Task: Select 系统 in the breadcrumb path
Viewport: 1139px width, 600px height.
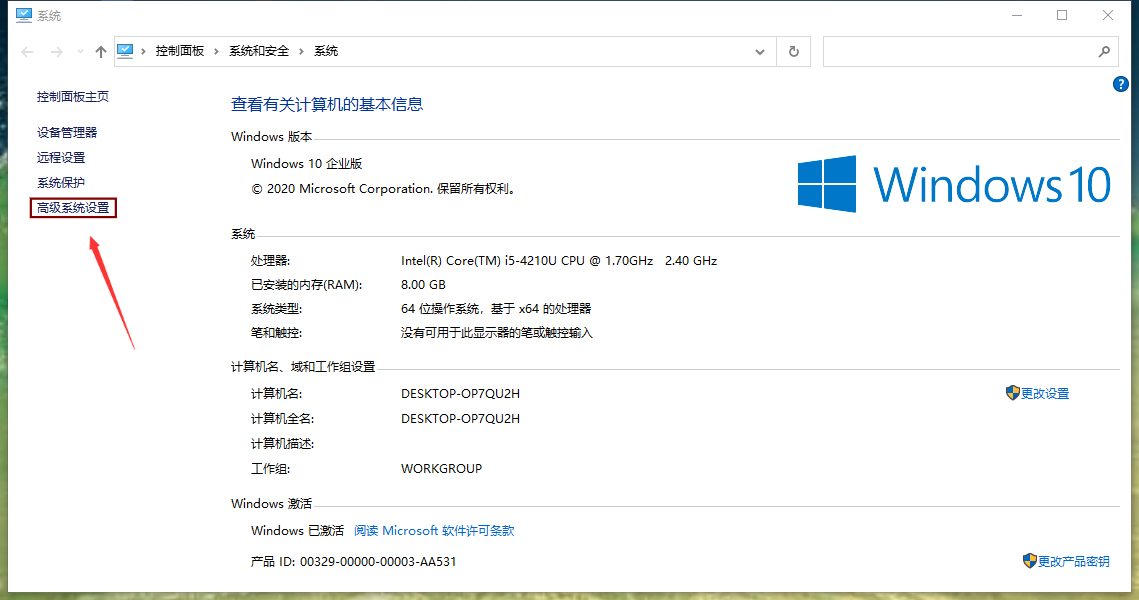Action: 326,51
